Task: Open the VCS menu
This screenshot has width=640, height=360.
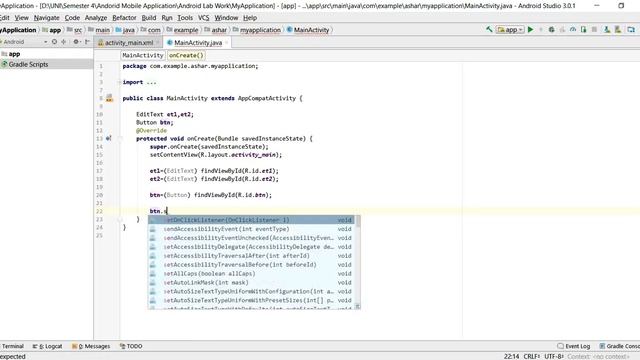Action: [203, 18]
